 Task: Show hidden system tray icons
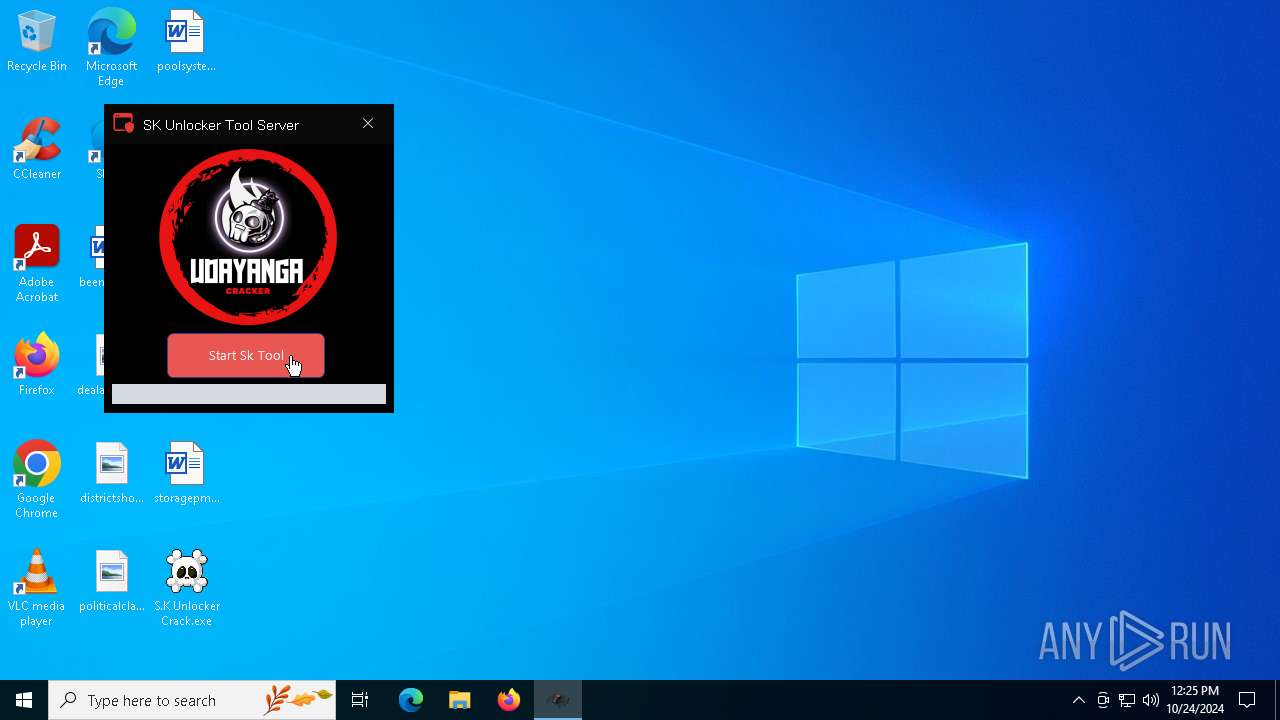pos(1078,700)
